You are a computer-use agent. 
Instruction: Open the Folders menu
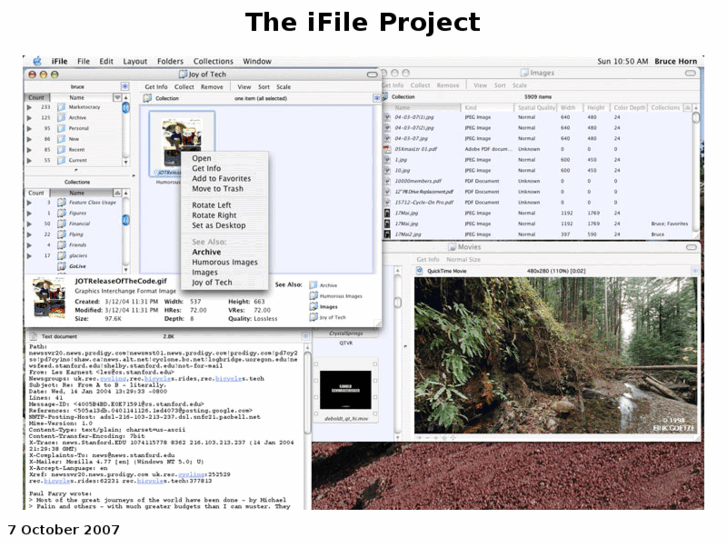170,61
